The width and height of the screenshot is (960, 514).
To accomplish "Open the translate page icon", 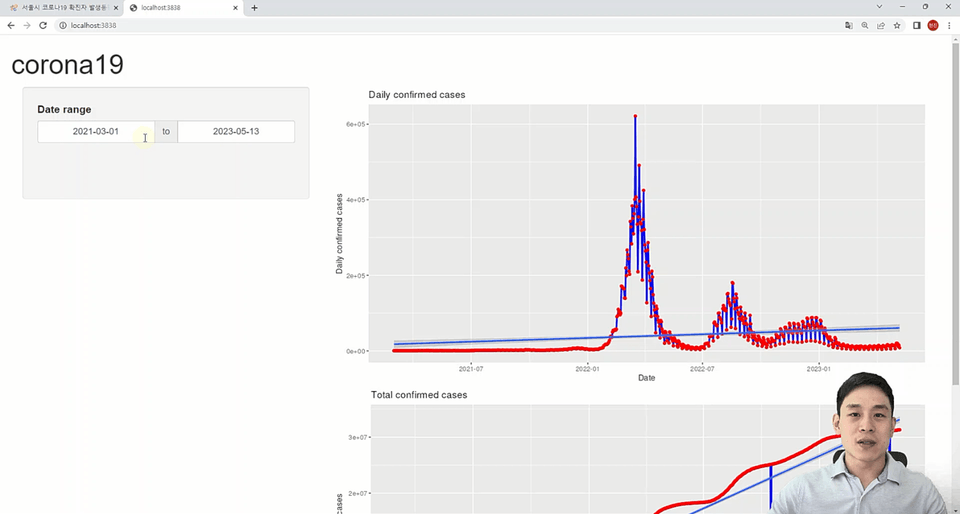I will [x=849, y=25].
